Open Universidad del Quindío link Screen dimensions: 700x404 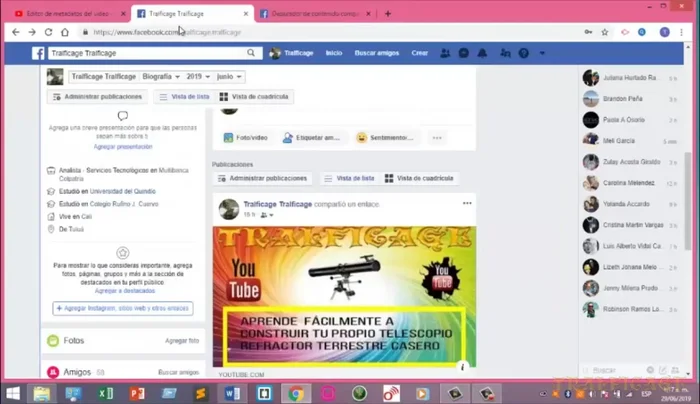(123, 191)
